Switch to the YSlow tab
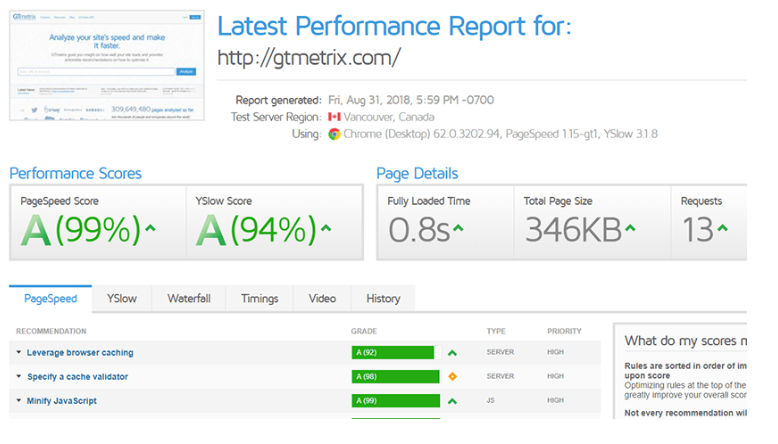 122,299
